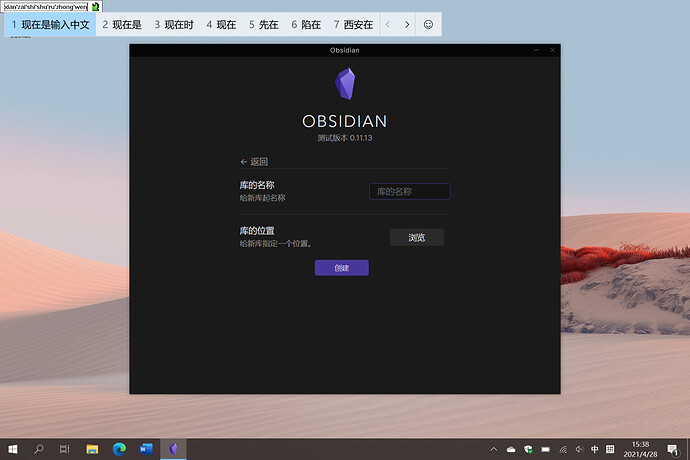690x460 pixels.
Task: Choose IME candidate 3 现在时
Action: [x=174, y=25]
